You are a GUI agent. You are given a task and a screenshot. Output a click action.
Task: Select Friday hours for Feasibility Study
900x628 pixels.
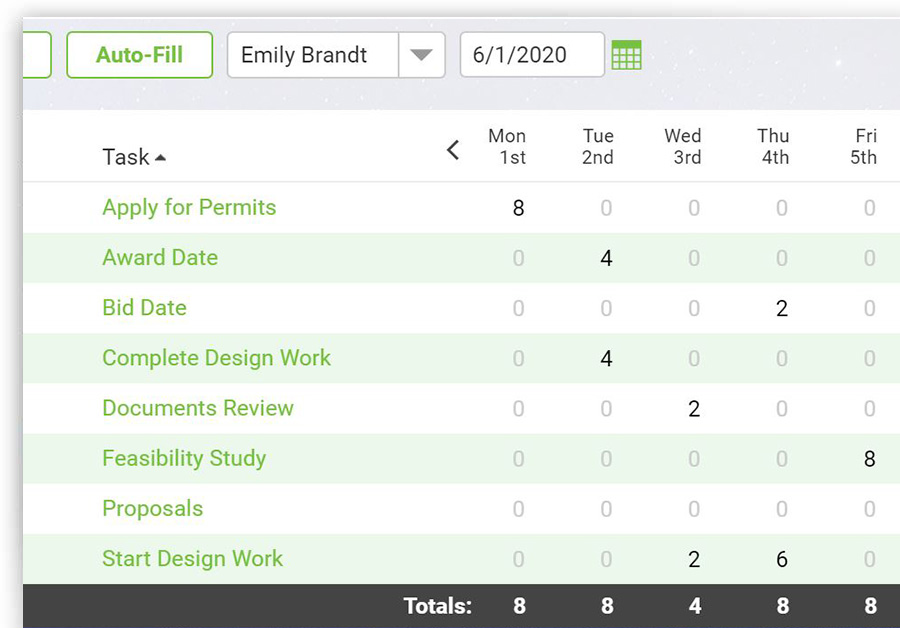point(870,459)
